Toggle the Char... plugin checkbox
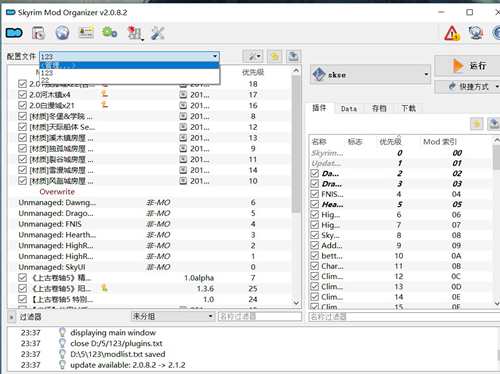 tap(314, 266)
